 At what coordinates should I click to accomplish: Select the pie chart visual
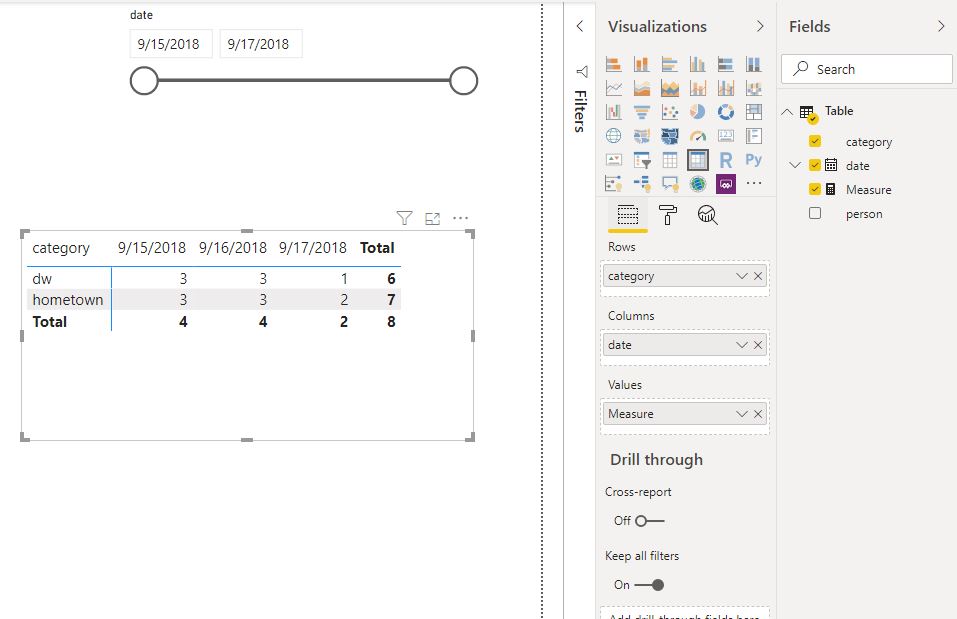[x=698, y=112]
